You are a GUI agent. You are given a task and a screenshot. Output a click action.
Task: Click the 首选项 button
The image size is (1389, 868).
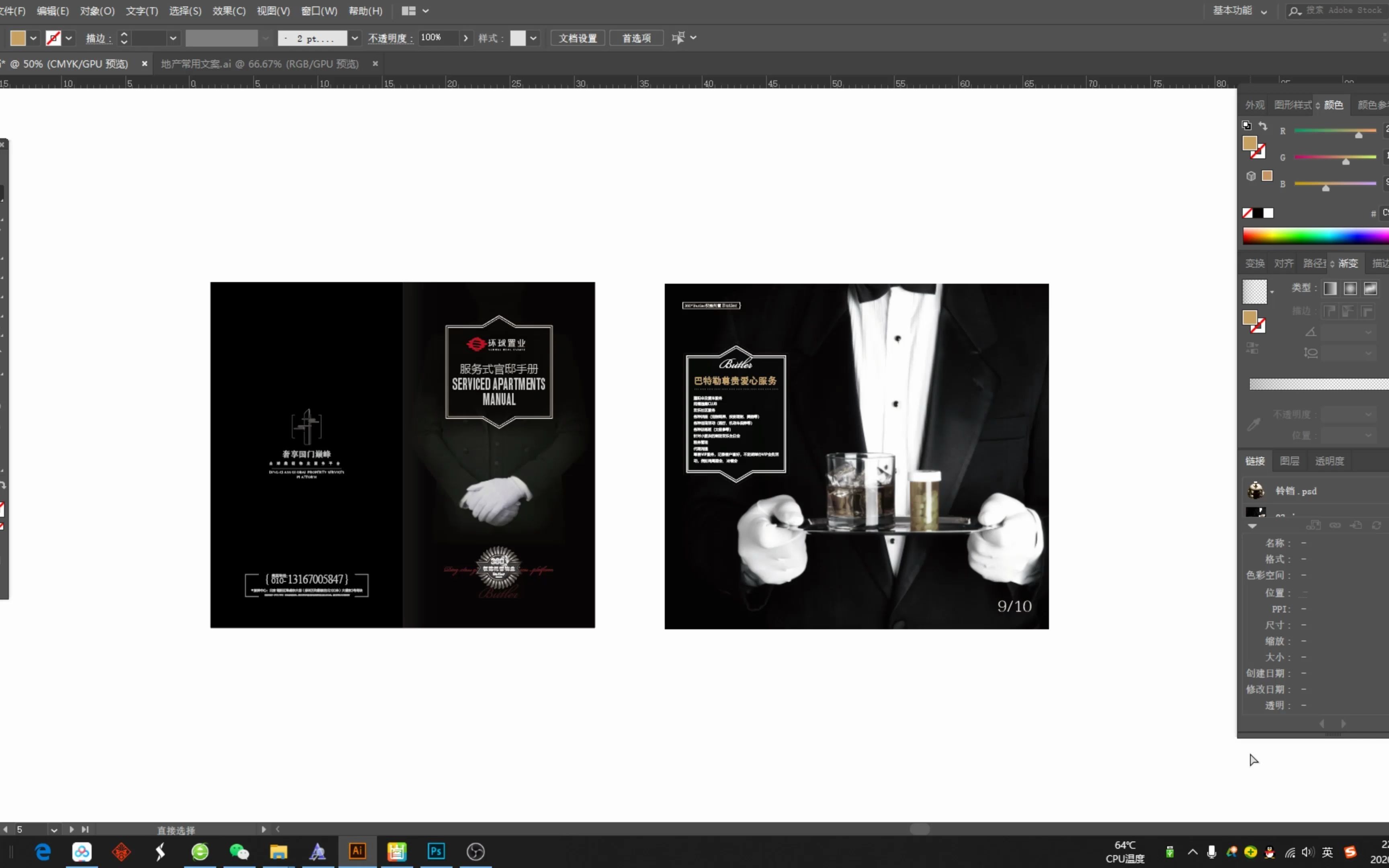click(636, 39)
